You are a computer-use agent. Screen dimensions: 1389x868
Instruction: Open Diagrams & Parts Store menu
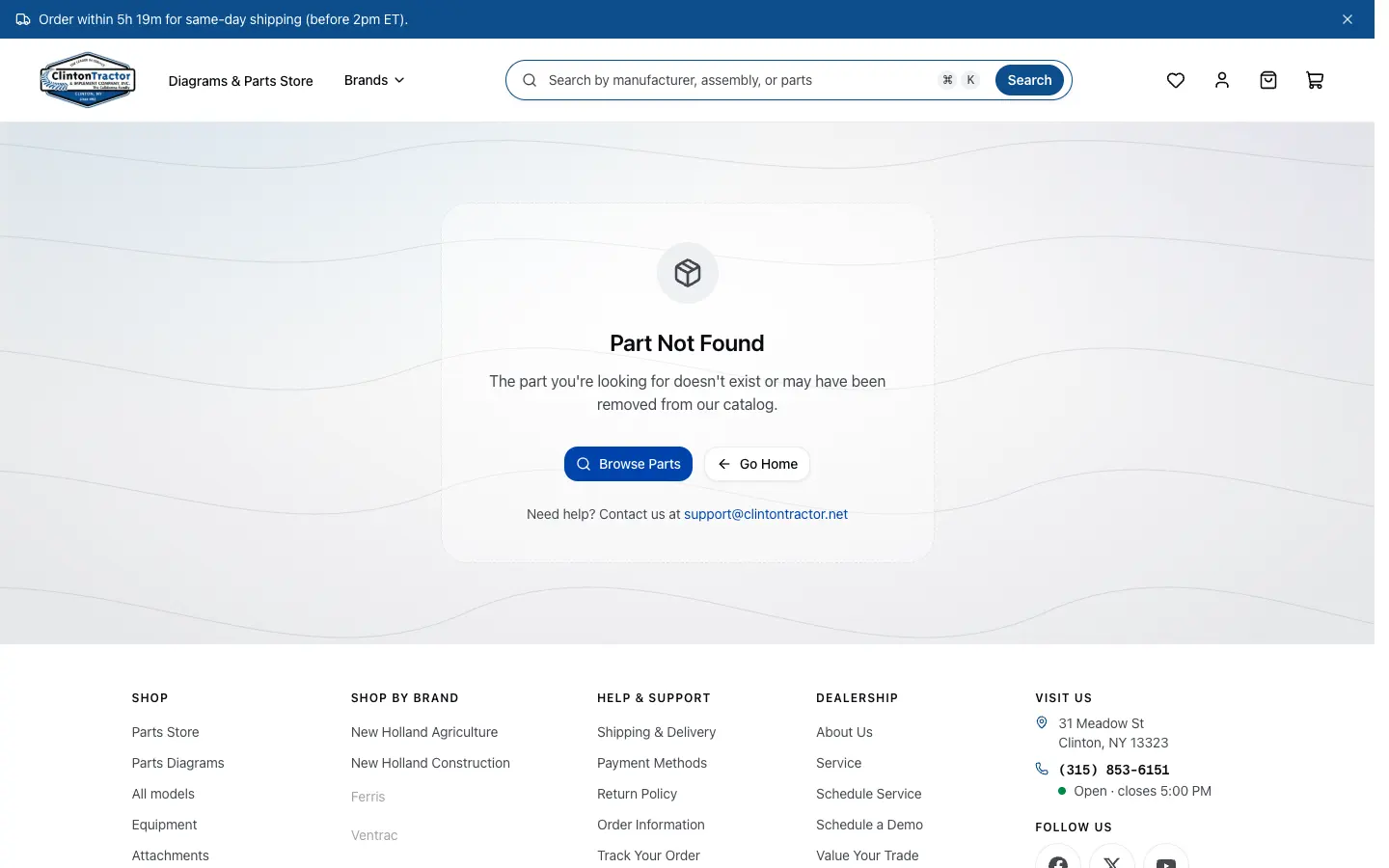pos(240,81)
